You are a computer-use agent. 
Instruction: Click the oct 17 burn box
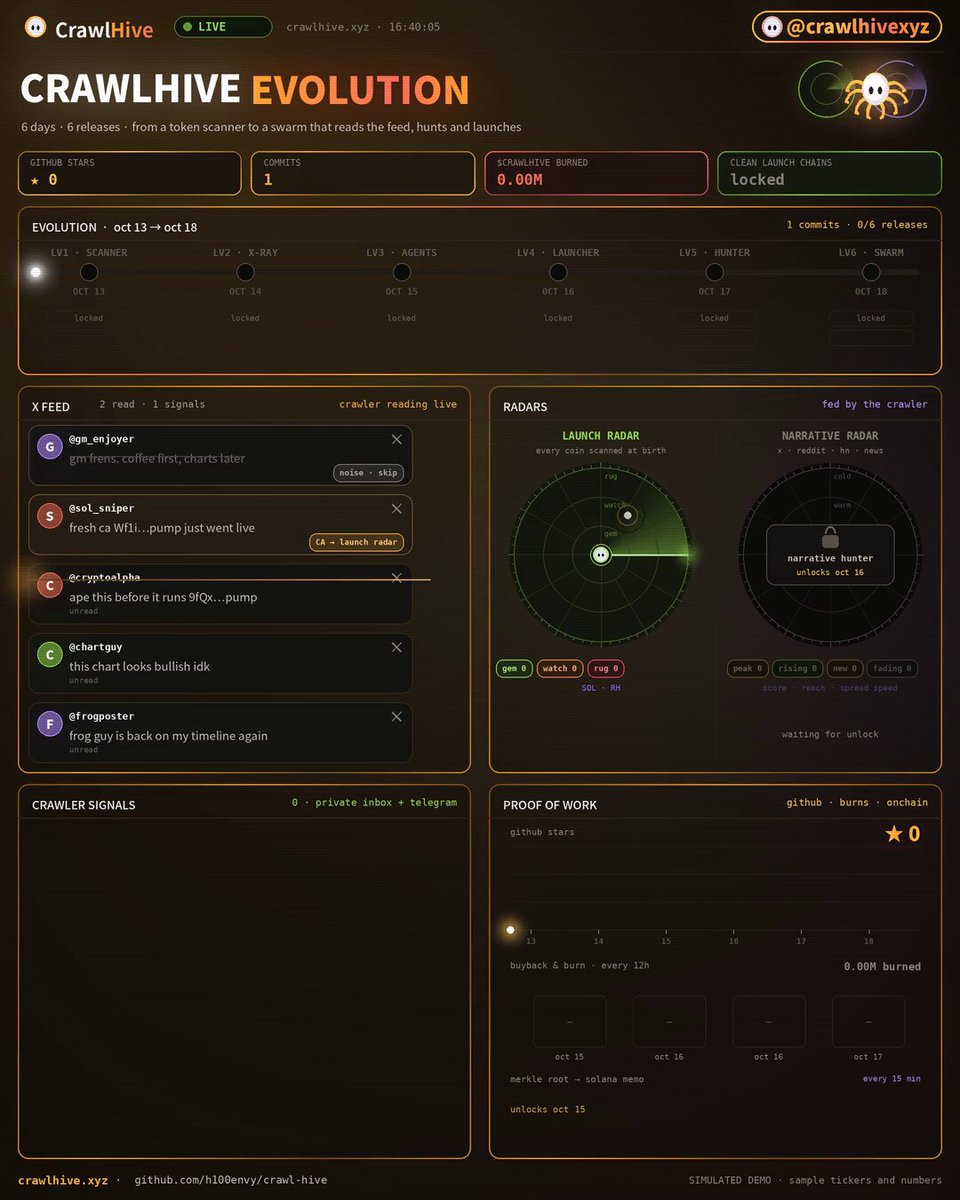868,1021
